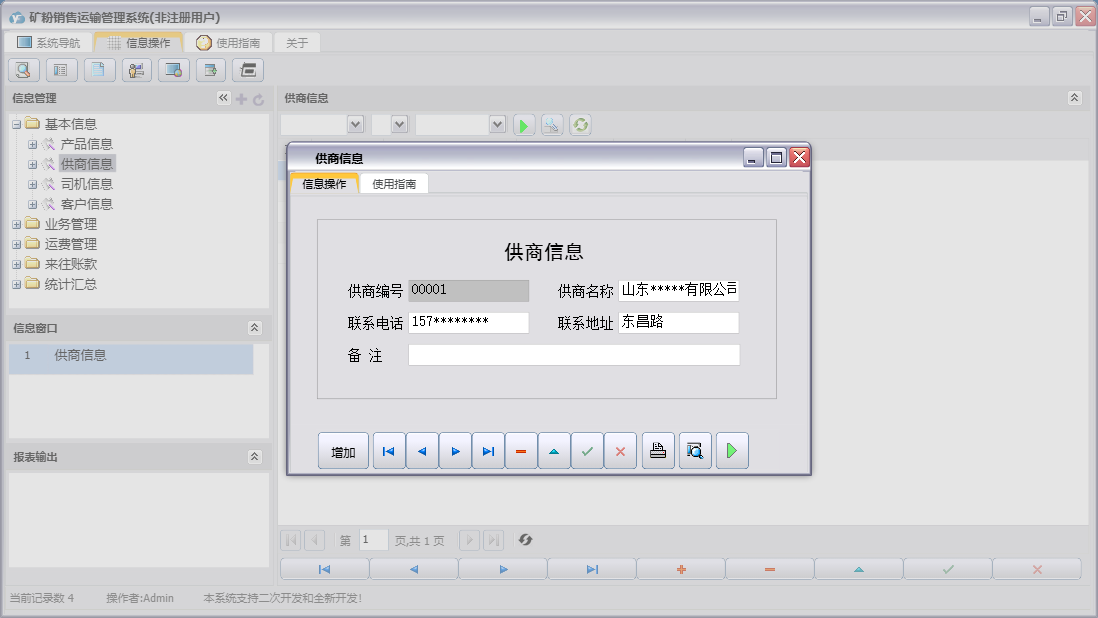This screenshot has width=1098, height=618.
Task: Switch to the 系统导航 tab
Action: click(x=49, y=43)
